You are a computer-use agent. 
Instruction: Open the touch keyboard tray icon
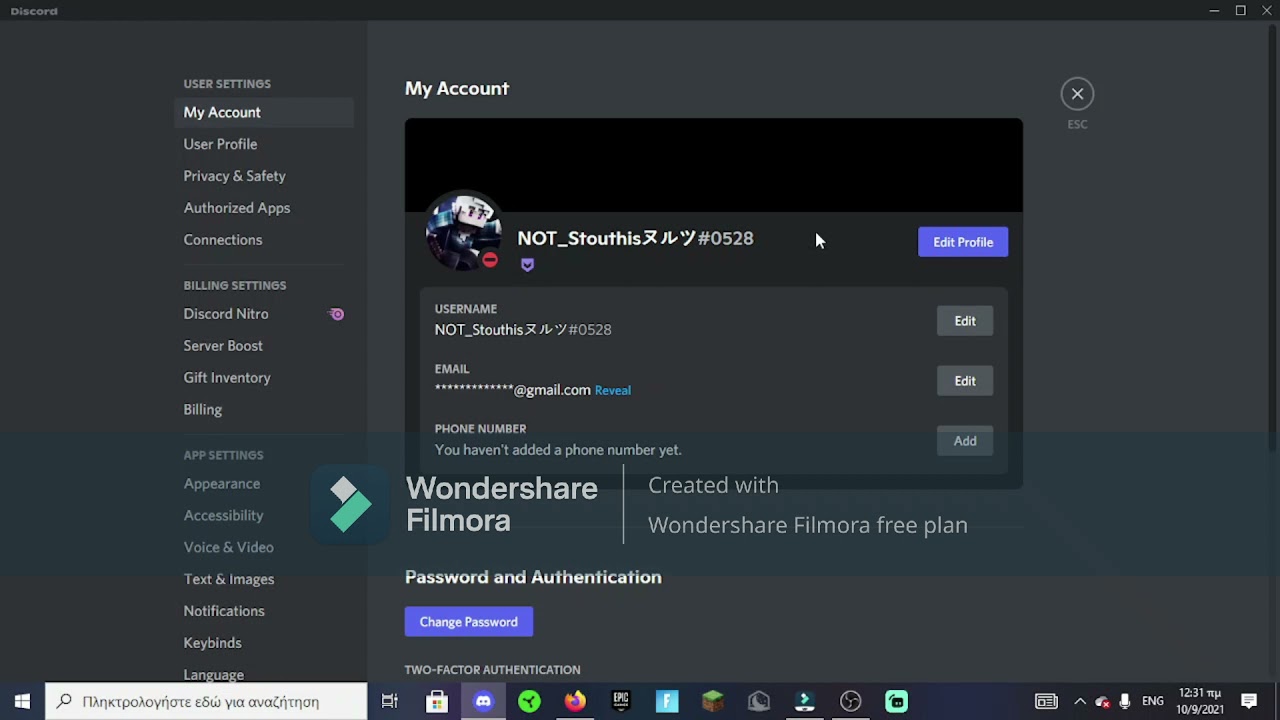click(x=1046, y=702)
